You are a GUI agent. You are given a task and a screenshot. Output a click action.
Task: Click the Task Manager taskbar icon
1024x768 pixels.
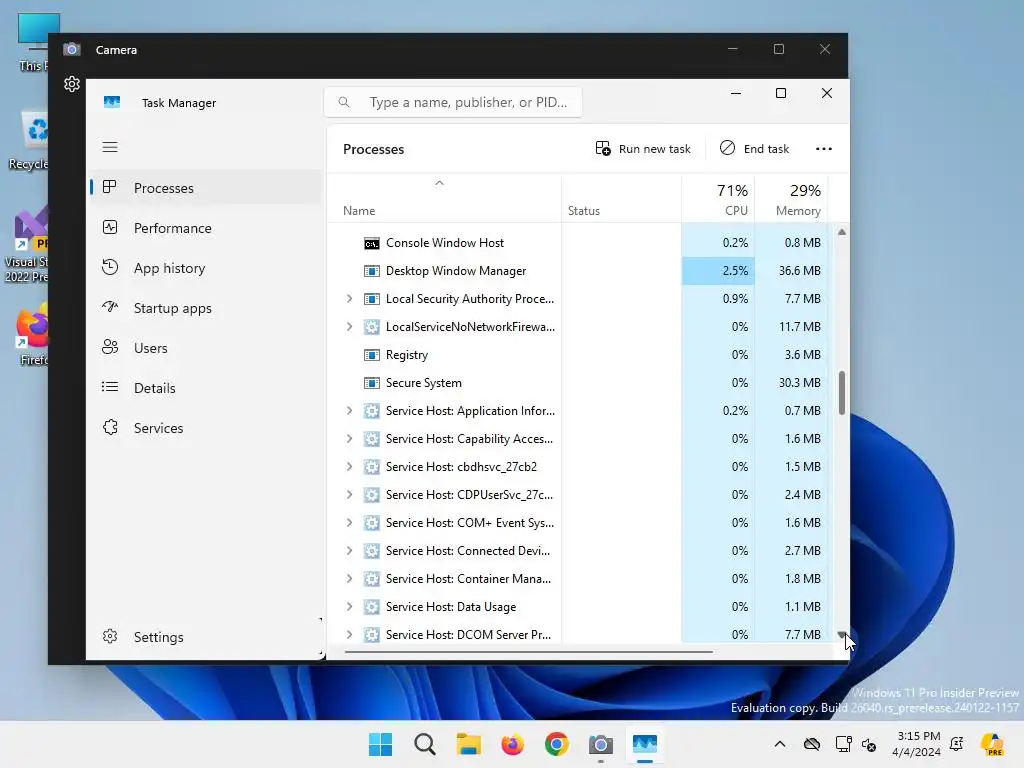(x=645, y=744)
